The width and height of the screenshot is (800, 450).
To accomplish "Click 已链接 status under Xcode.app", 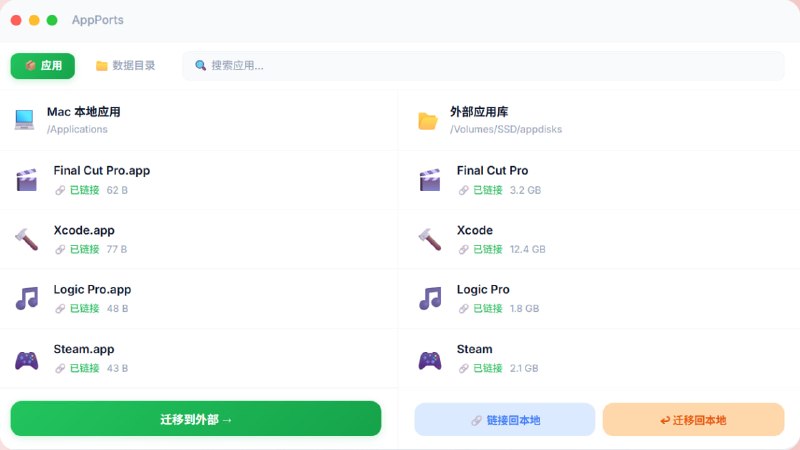I will 84,249.
